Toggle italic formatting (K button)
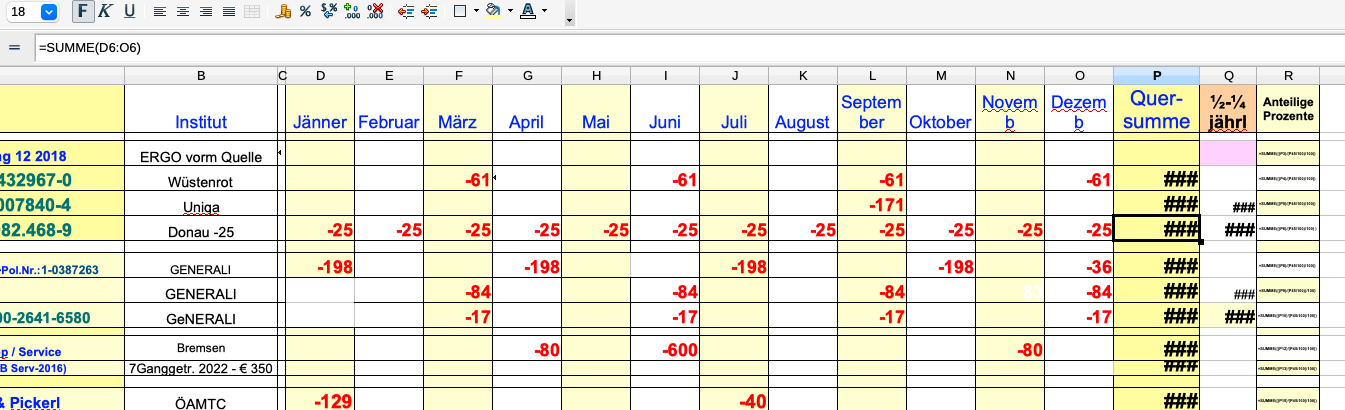The width and height of the screenshot is (1345, 410). 106,12
